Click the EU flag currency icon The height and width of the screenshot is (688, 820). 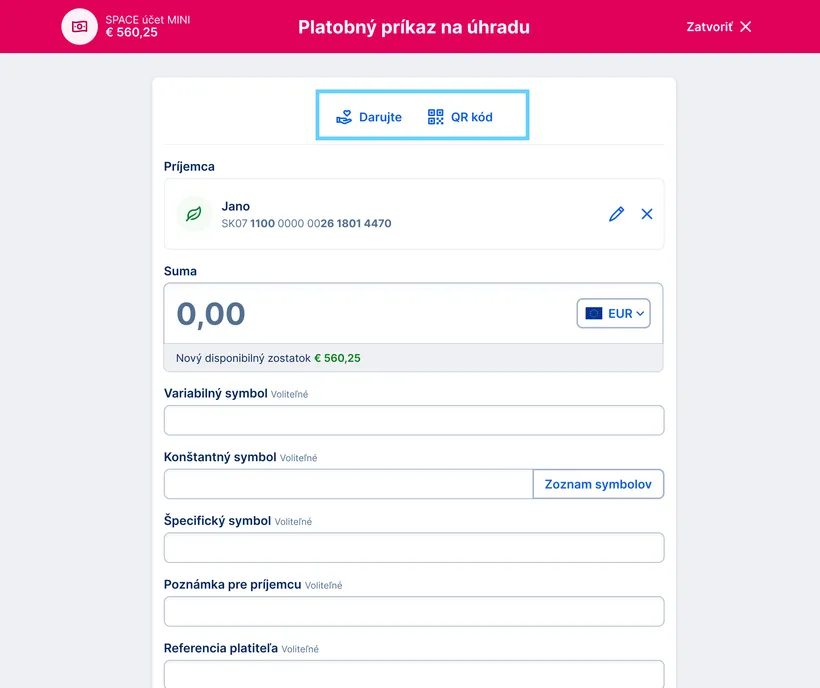594,313
